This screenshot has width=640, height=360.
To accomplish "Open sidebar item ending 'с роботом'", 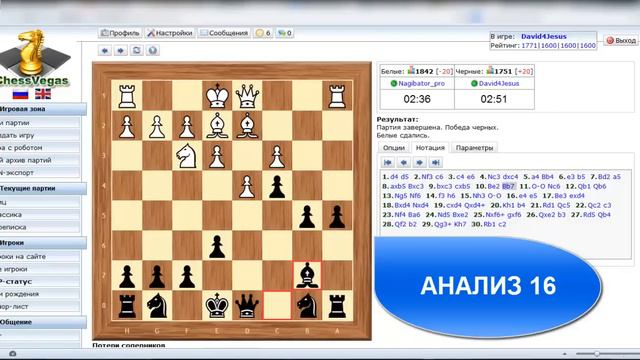I will [40, 147].
